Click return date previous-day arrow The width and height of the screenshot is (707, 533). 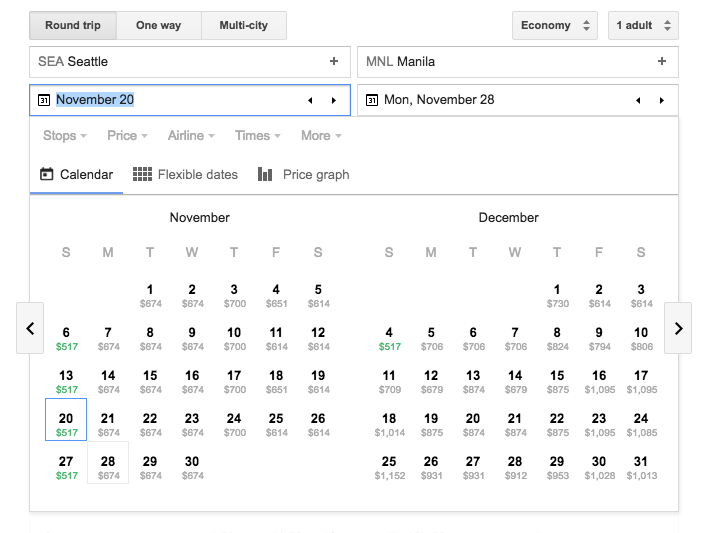click(638, 100)
